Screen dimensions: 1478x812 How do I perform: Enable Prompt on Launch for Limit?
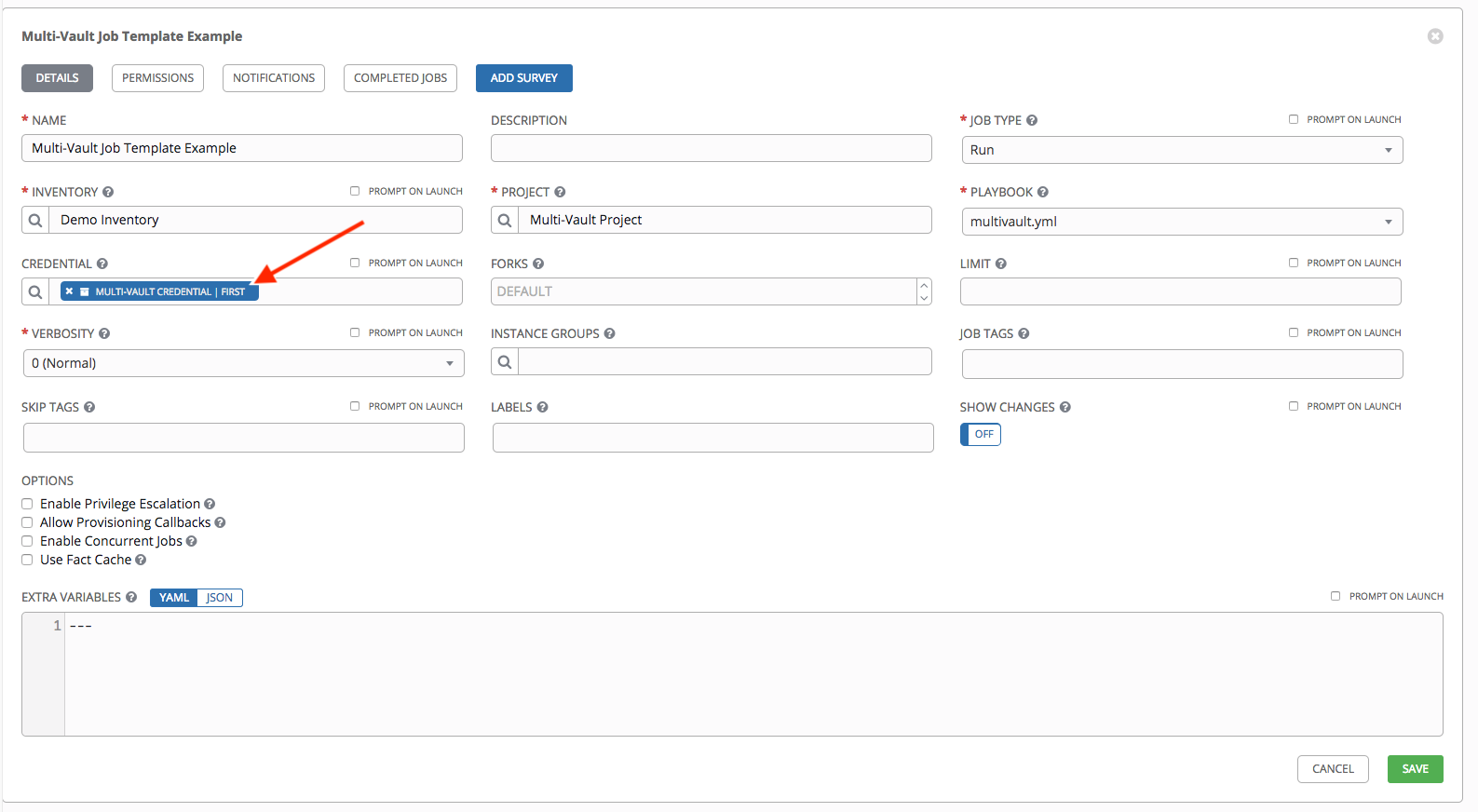click(x=1294, y=263)
